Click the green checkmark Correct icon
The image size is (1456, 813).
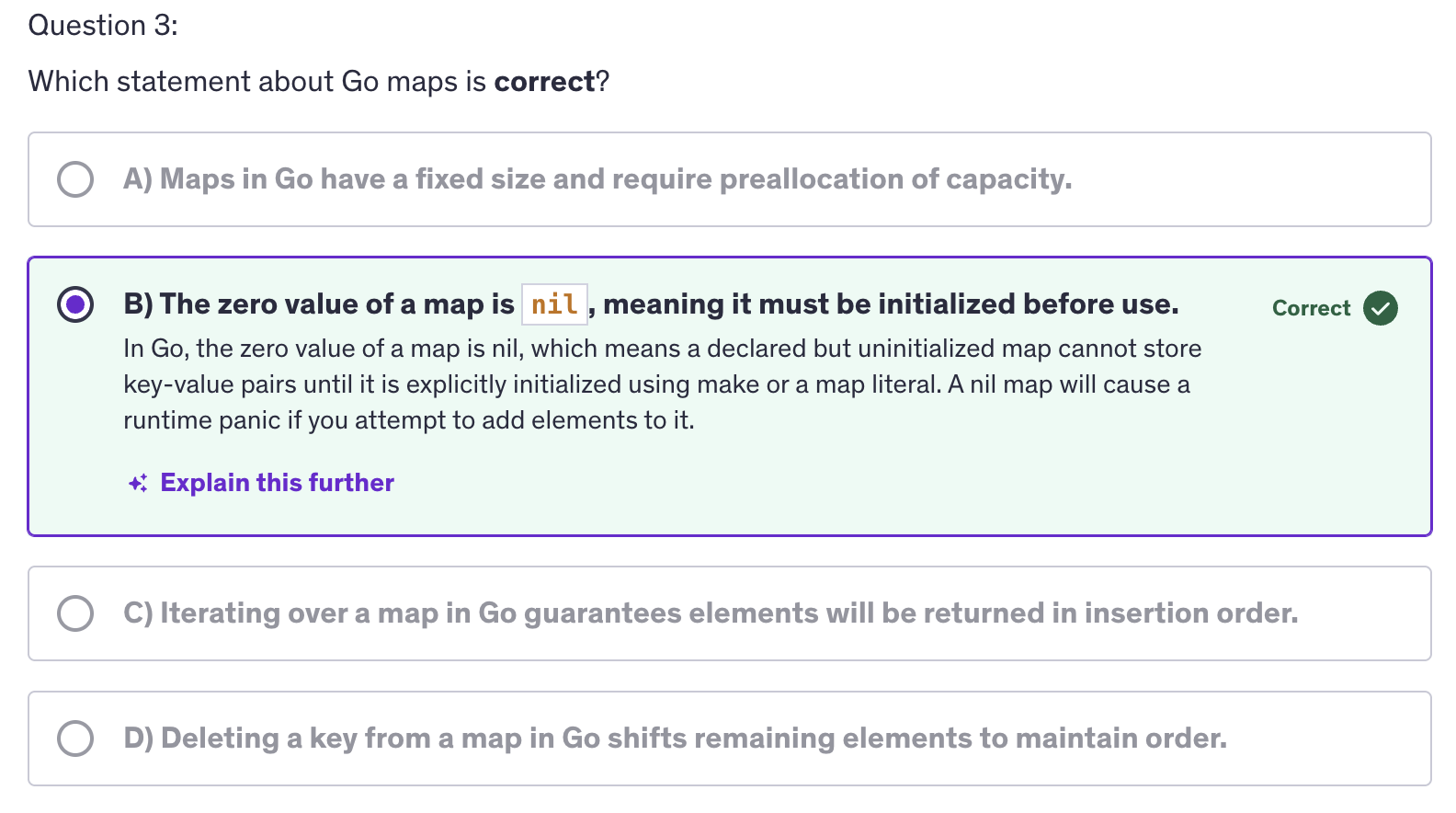point(1381,308)
